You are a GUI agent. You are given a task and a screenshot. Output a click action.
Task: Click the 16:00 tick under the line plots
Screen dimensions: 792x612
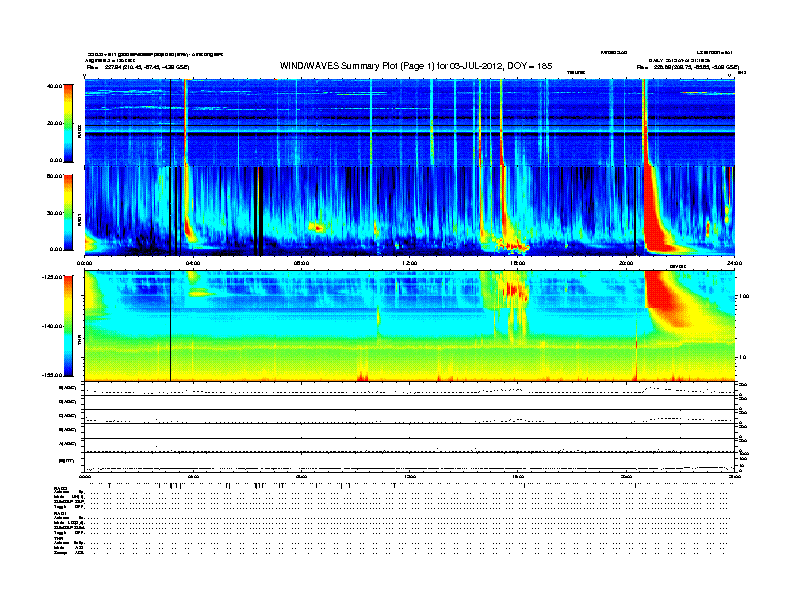(518, 476)
